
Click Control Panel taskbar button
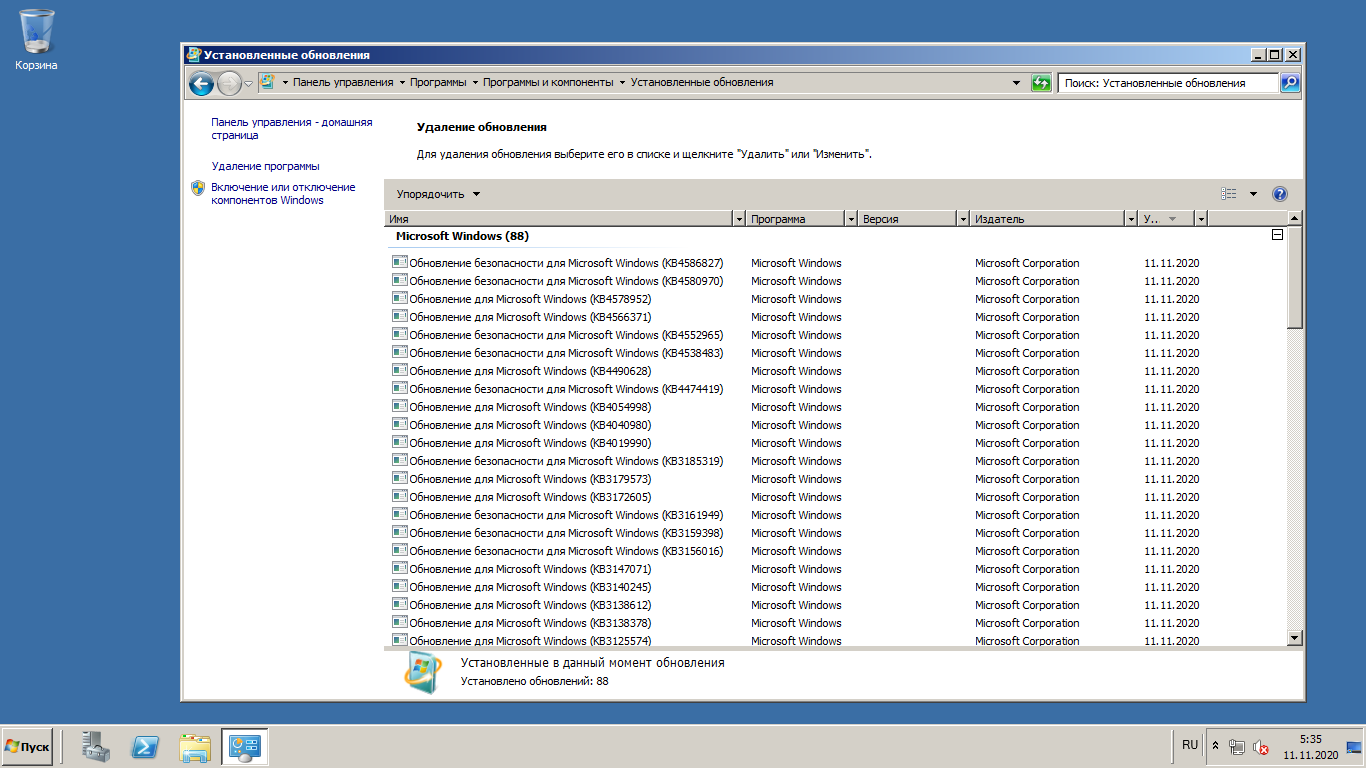click(244, 747)
